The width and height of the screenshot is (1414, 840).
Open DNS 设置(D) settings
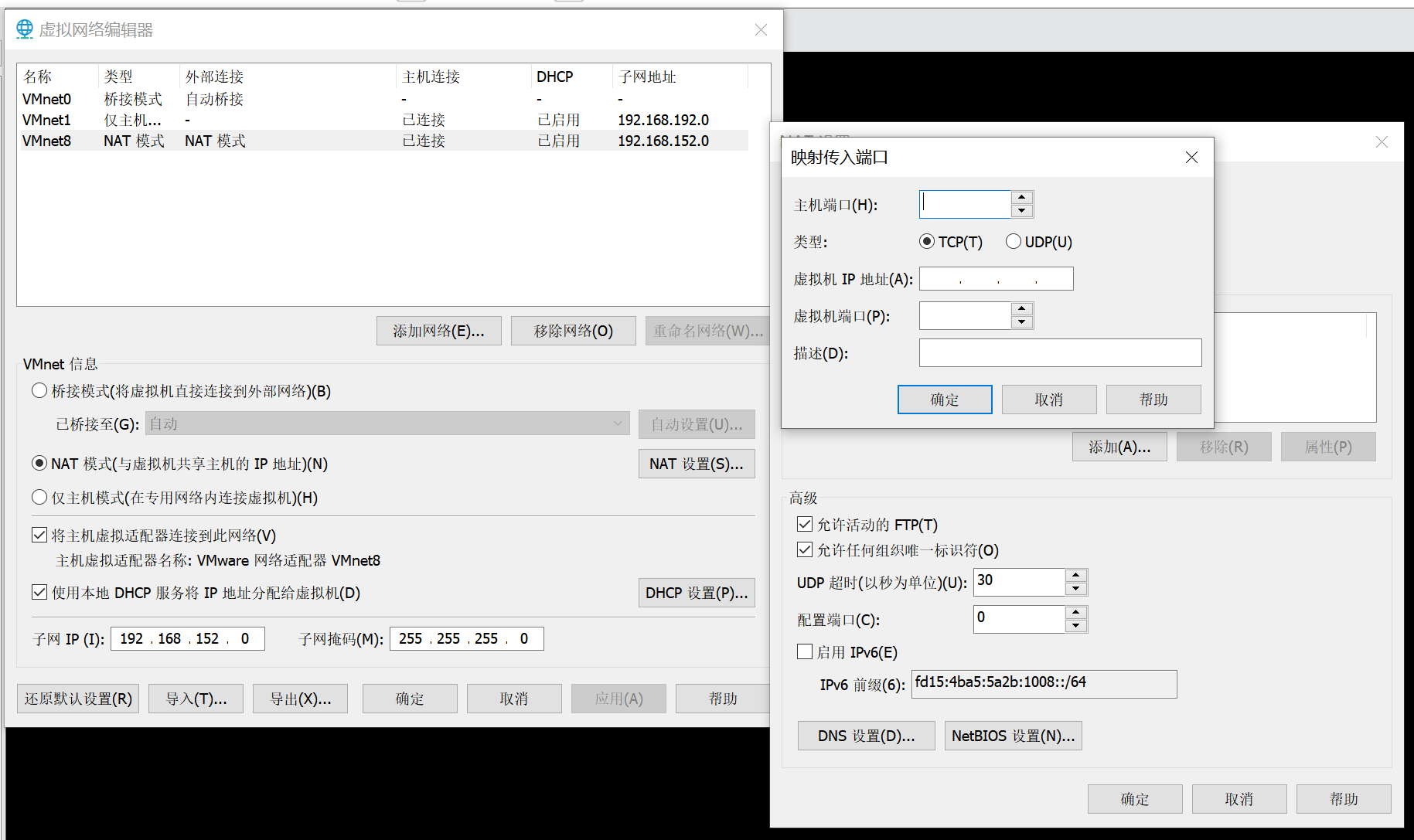pos(866,735)
